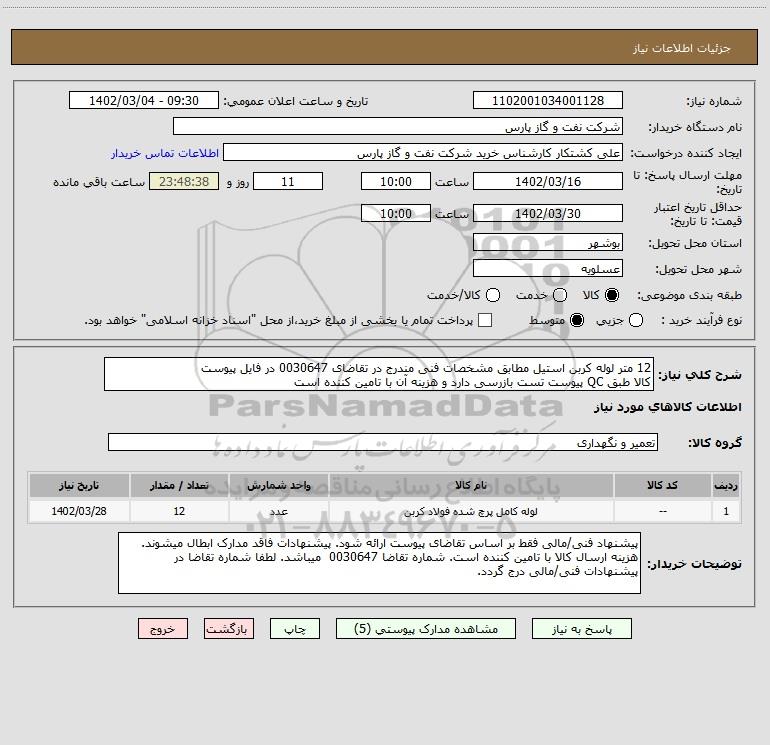Click the remaining time 23:48:38 field
Screen dimensions: 770x745
(x=184, y=181)
